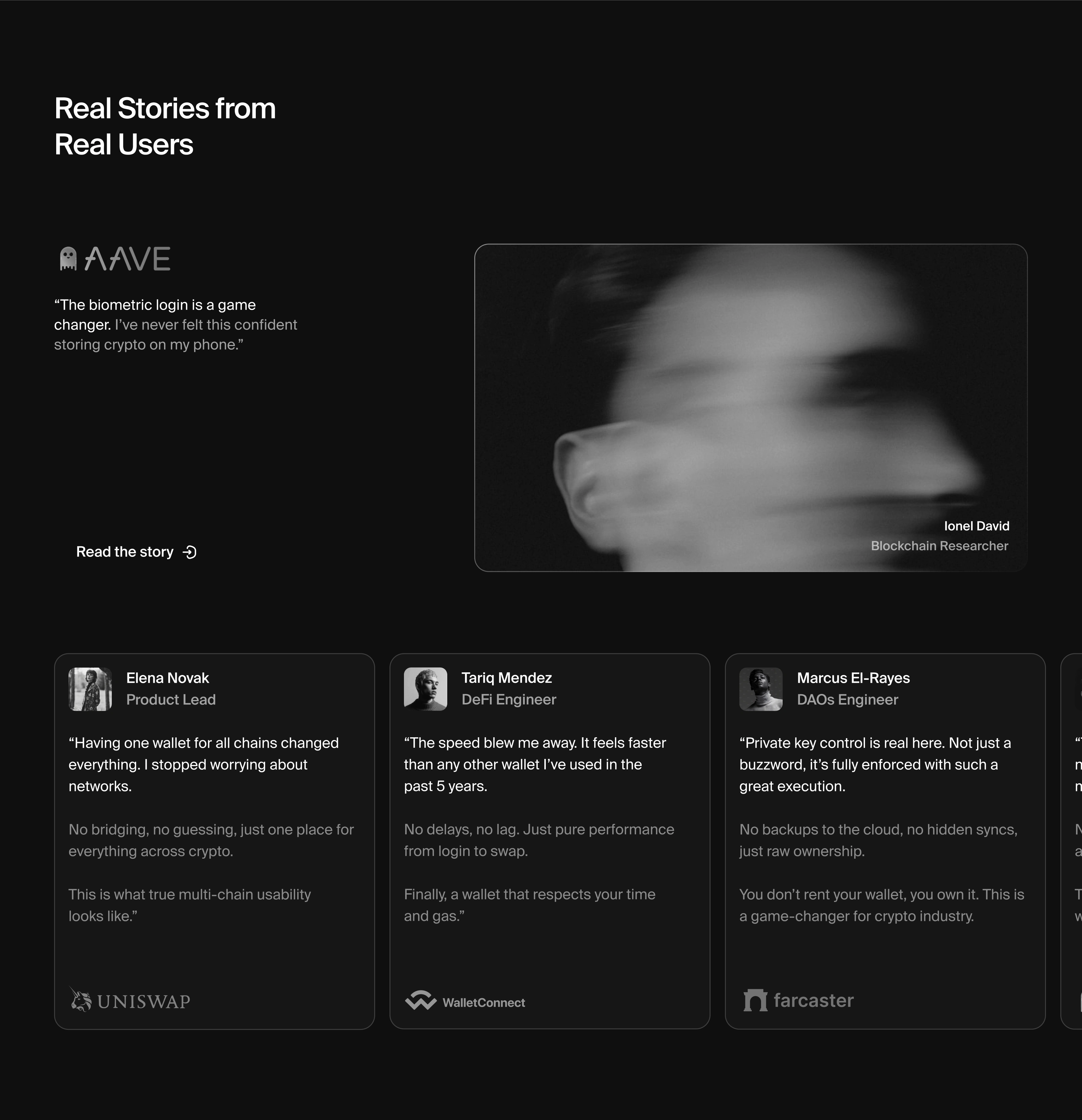
Task: Open Tariq Mendez's avatar photo
Action: pyautogui.click(x=425, y=689)
